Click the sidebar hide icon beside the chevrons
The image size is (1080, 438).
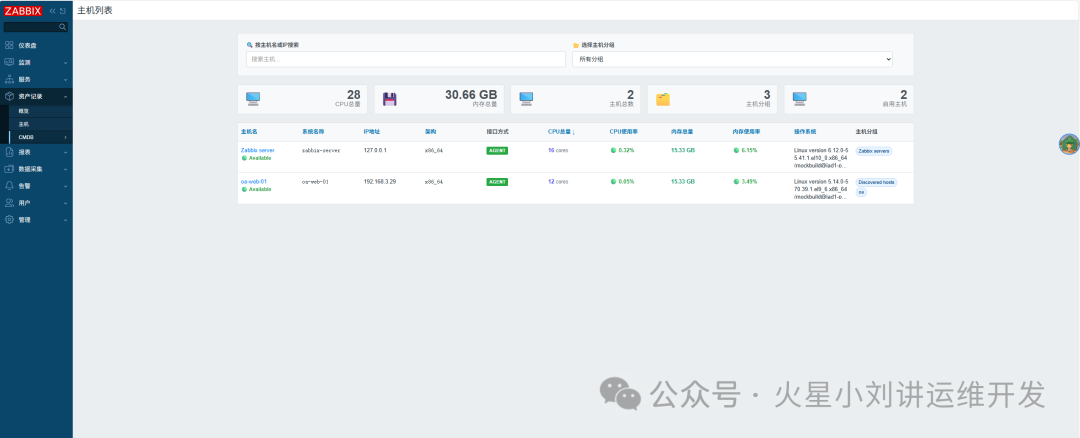click(63, 11)
